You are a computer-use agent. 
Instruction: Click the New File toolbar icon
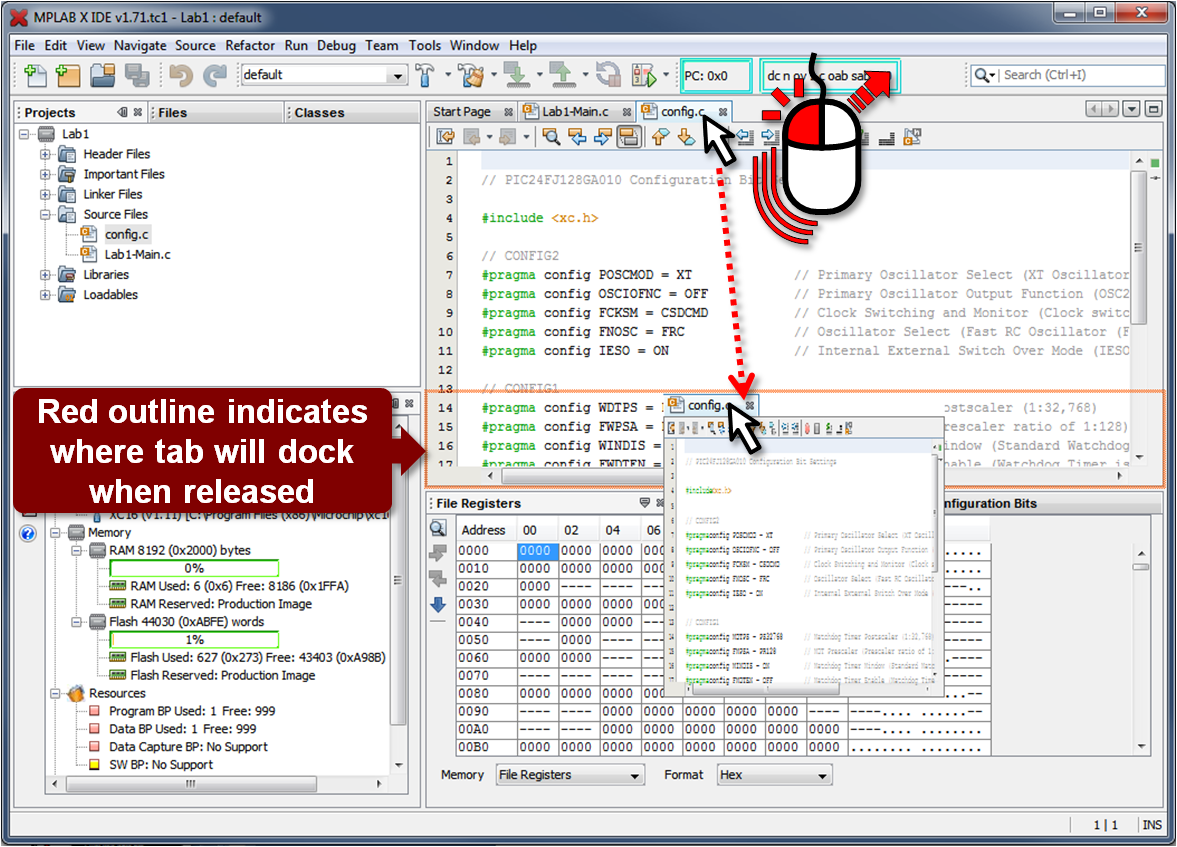(x=36, y=75)
